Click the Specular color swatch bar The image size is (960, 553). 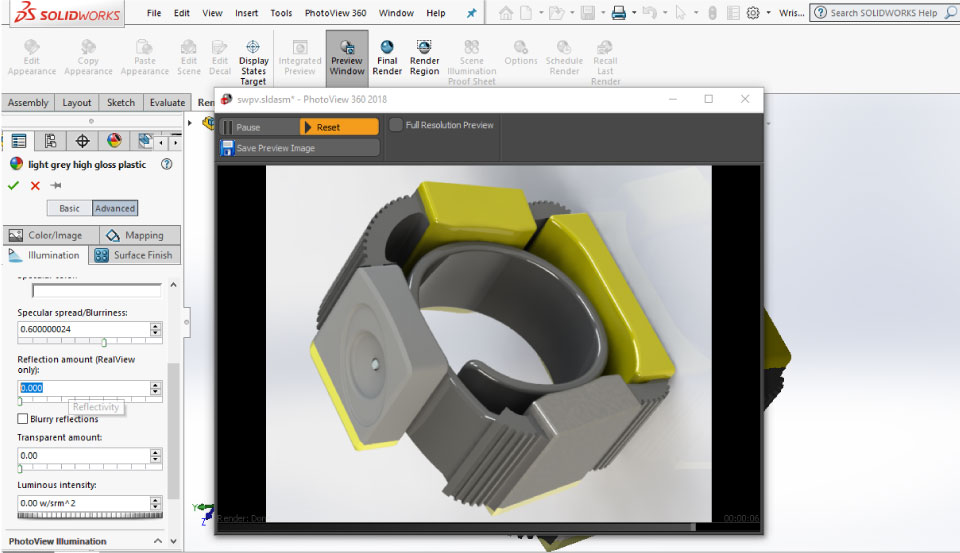click(97, 290)
